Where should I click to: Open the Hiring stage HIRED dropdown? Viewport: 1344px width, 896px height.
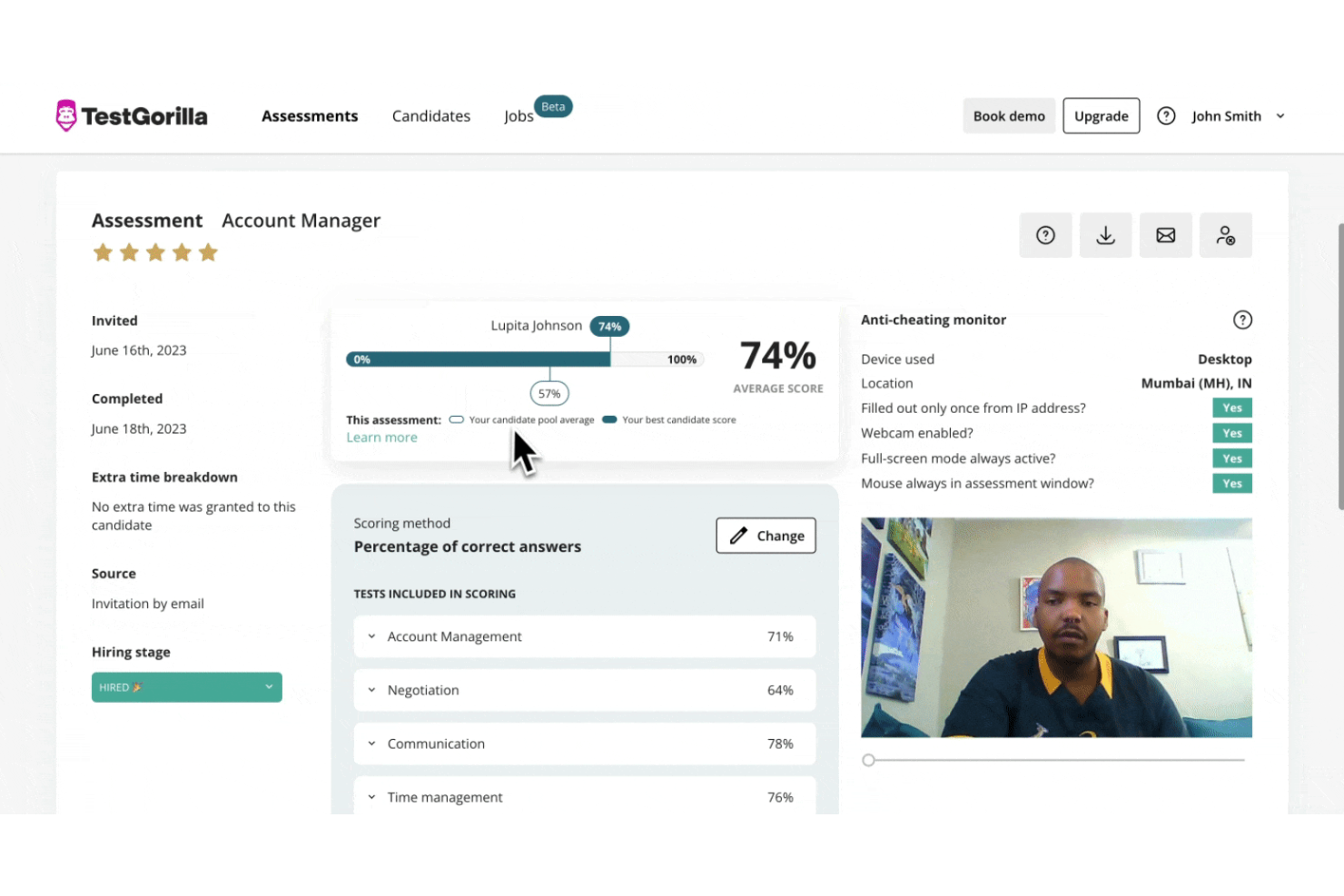tap(186, 687)
